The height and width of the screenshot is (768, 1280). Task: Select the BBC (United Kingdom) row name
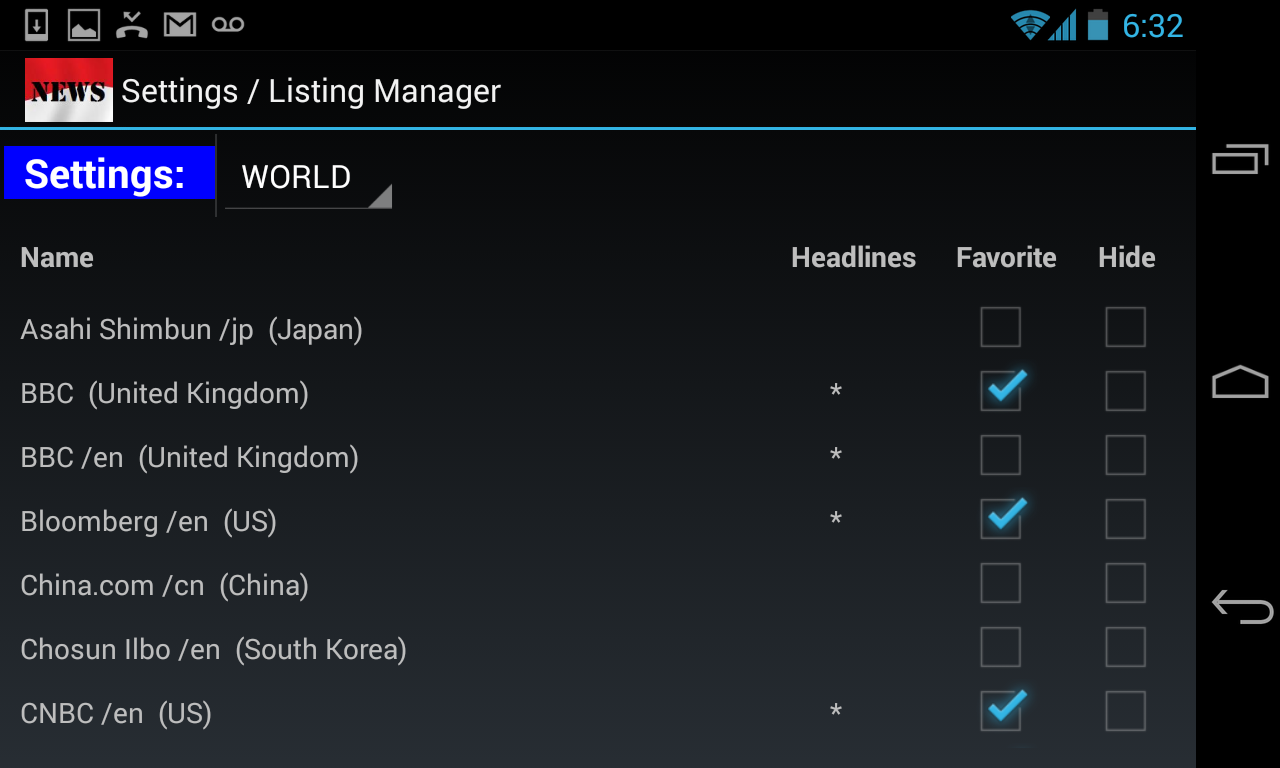click(x=164, y=394)
